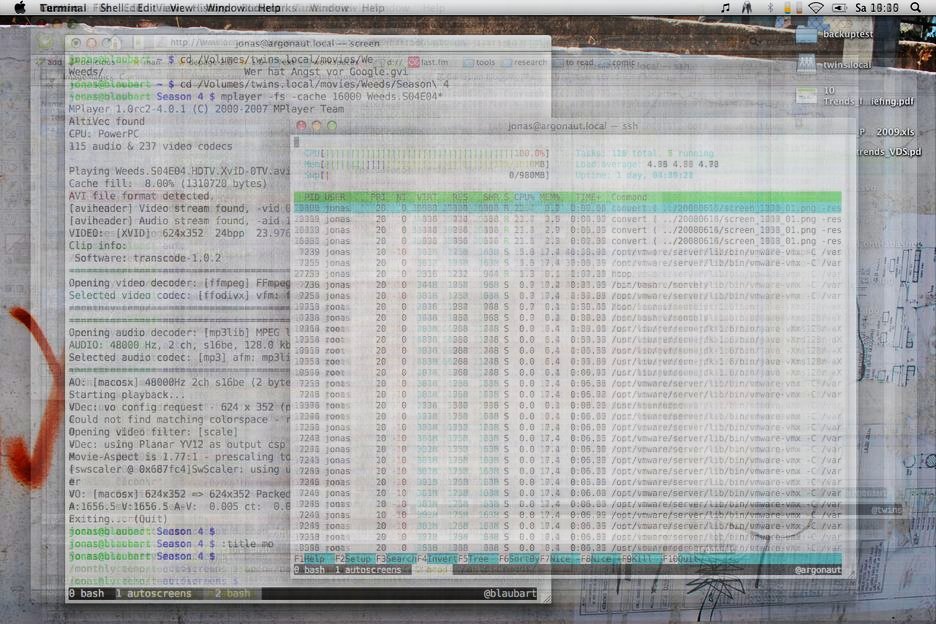
Task: Click F6 SortBy in htop
Action: (x=519, y=559)
